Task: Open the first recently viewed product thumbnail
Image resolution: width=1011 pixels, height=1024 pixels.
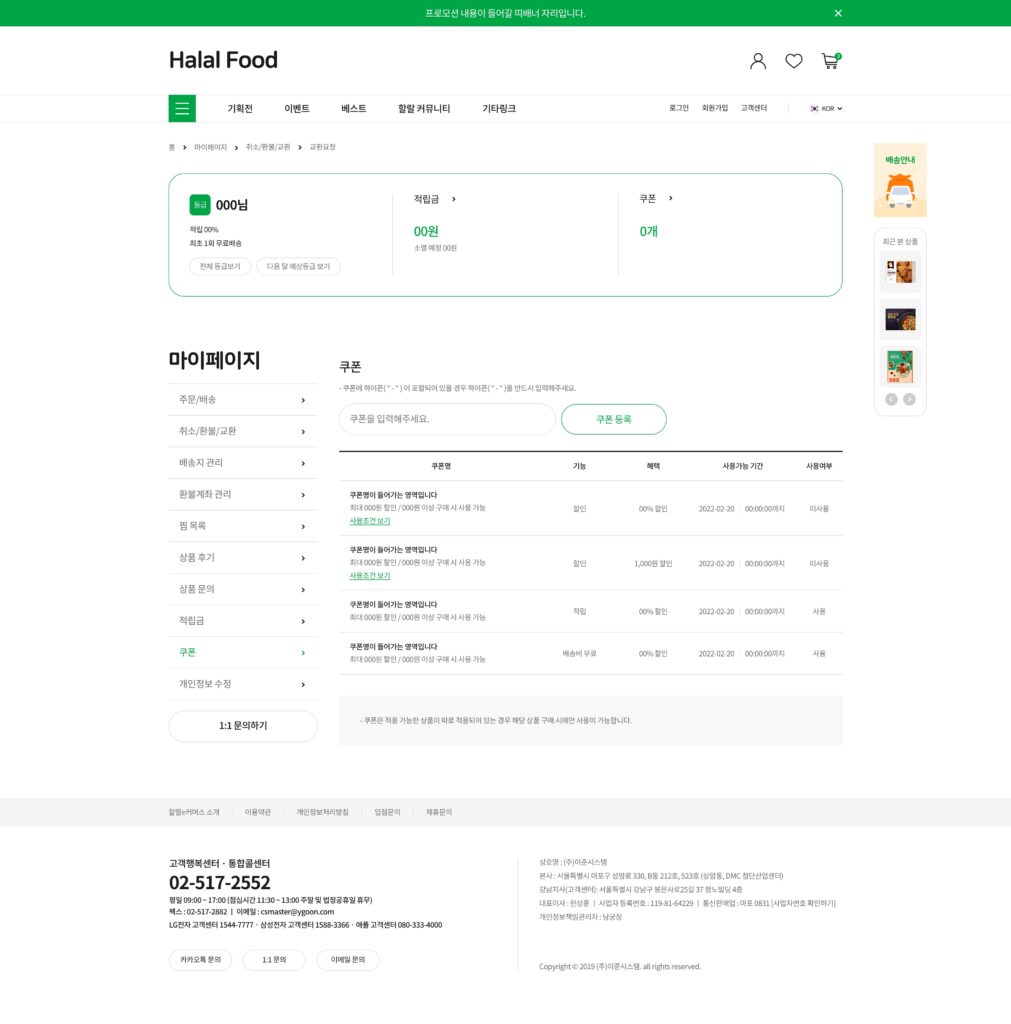Action: pos(900,272)
